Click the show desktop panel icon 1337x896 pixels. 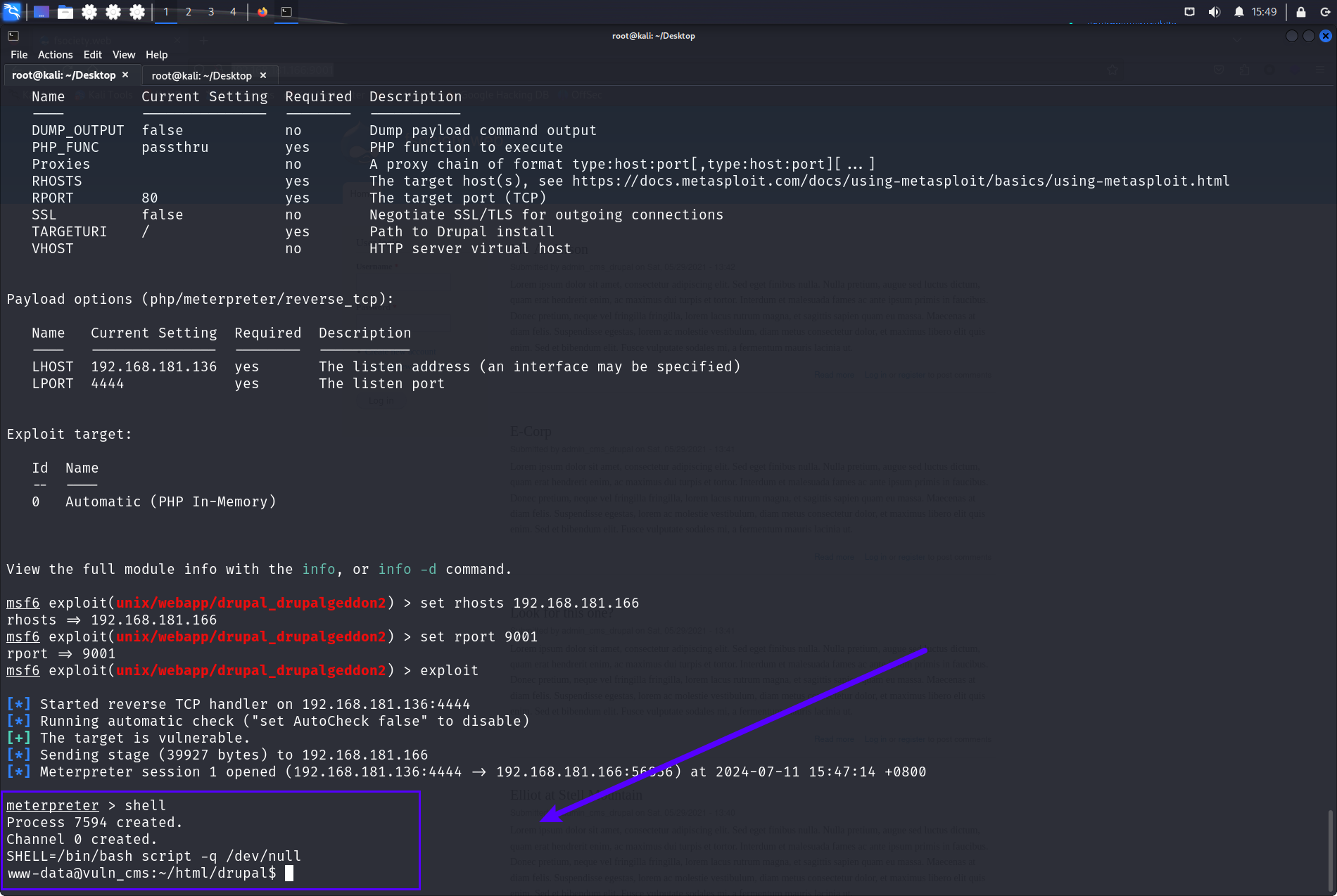click(x=42, y=12)
